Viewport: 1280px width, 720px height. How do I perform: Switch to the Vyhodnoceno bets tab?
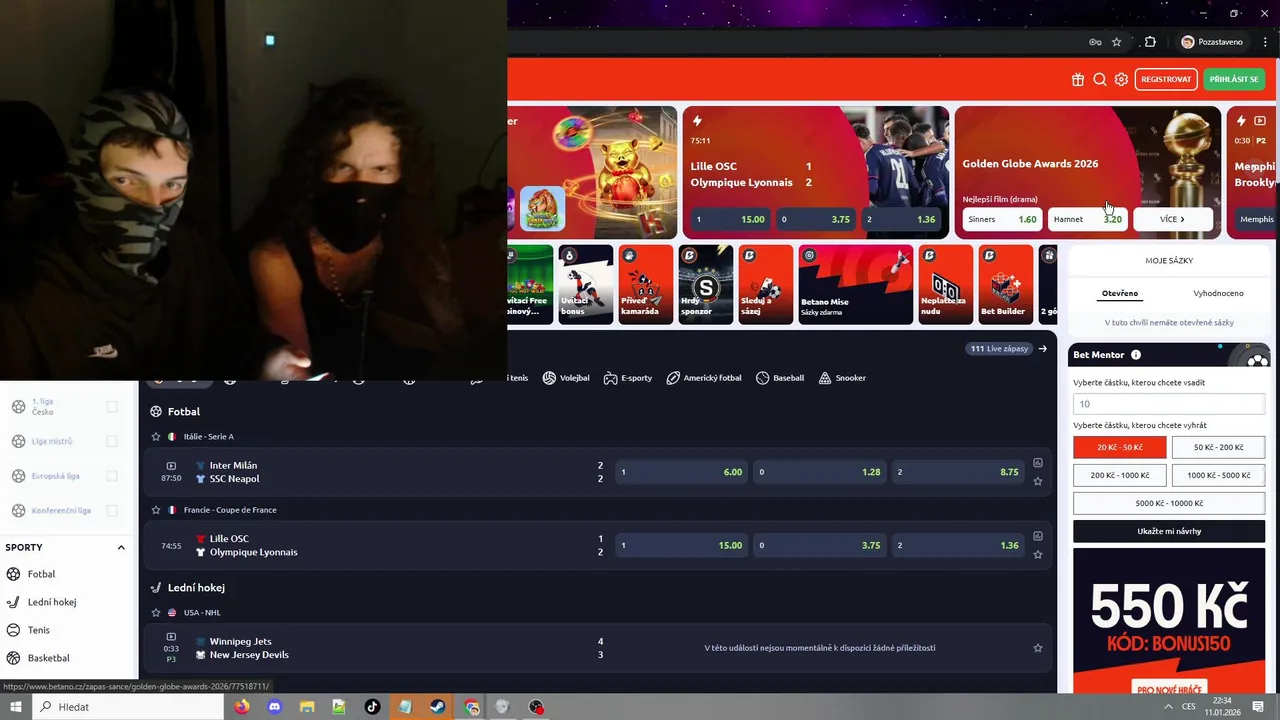pos(1218,293)
